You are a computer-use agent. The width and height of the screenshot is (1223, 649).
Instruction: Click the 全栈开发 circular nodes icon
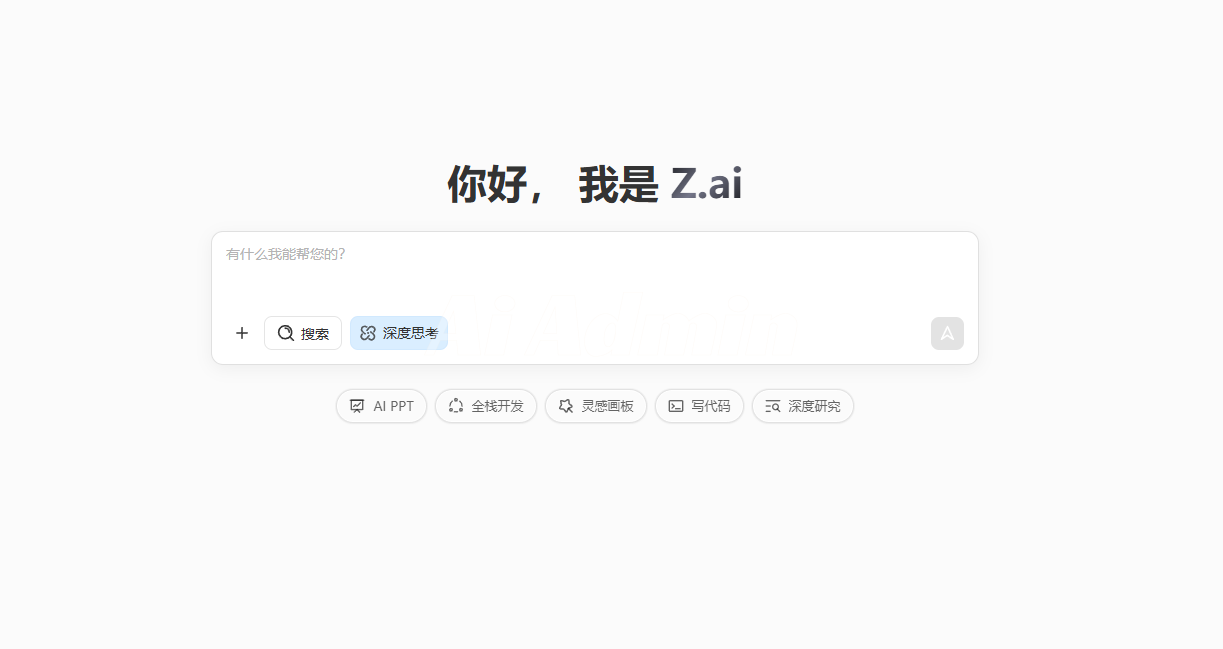point(456,406)
